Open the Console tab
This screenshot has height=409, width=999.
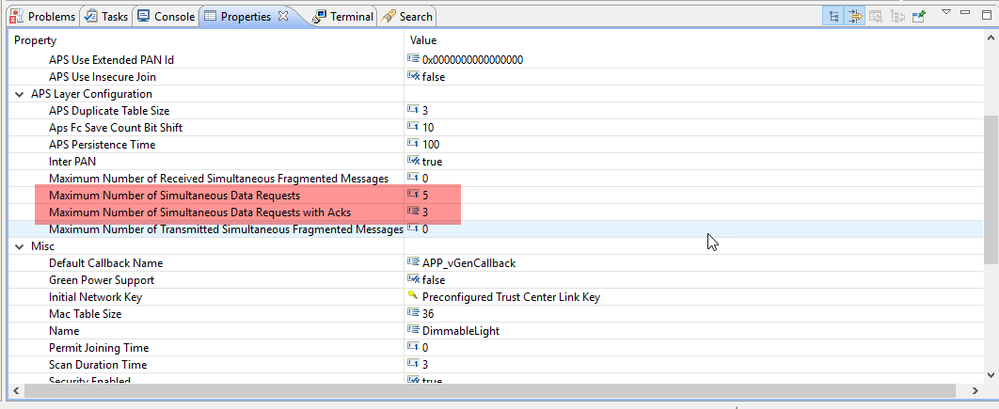pos(166,16)
